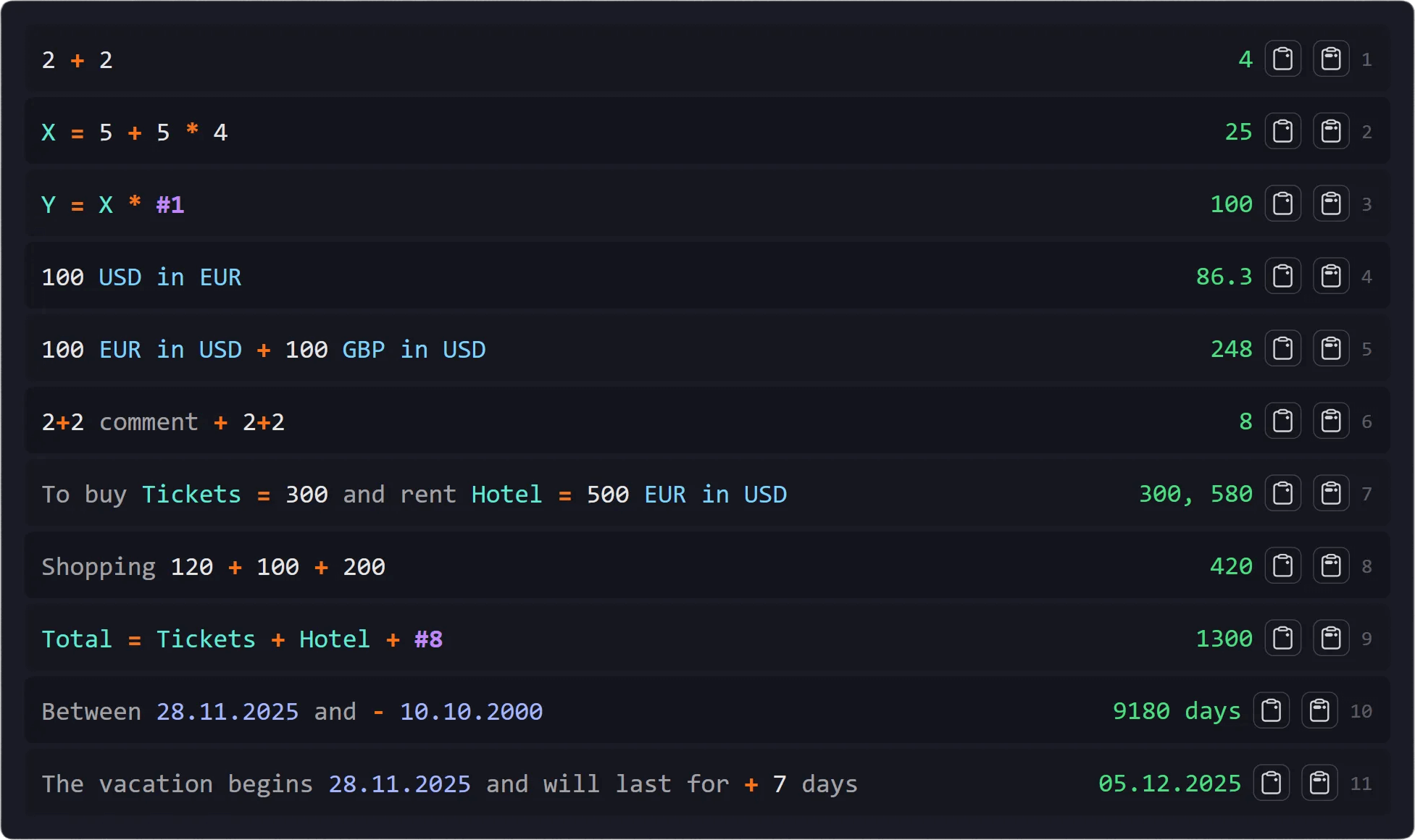Click the dash-and-dot clipboard icon beside 9180 days
Screen dimensions: 1415x840
point(1319,710)
